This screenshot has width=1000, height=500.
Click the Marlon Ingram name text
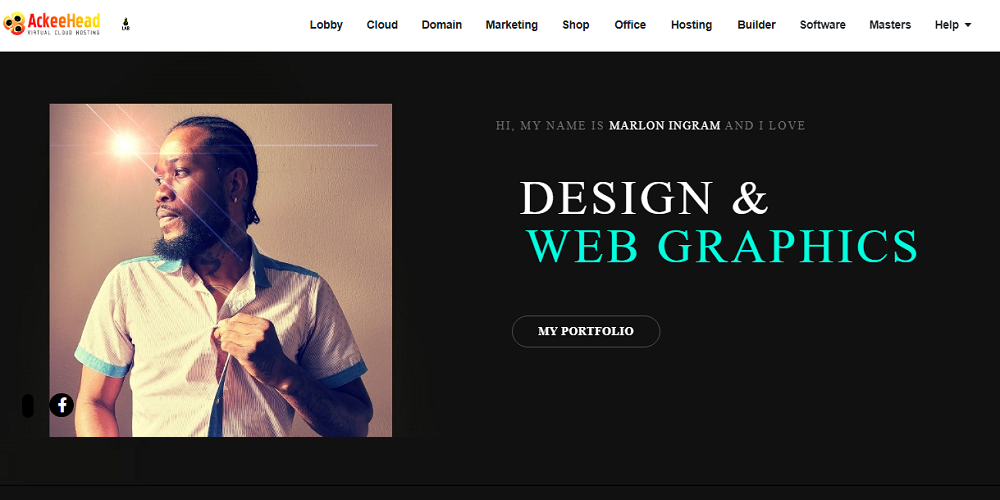pos(665,126)
